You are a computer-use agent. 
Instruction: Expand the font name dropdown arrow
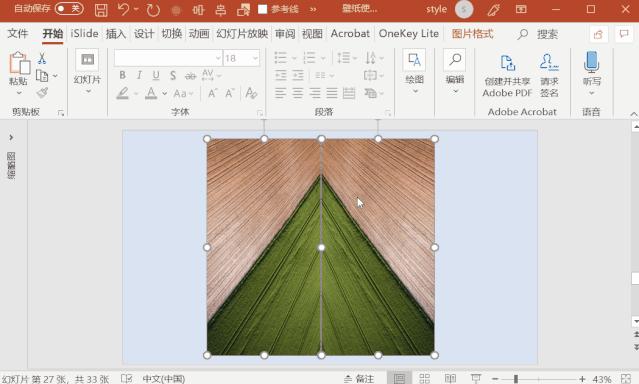point(218,58)
